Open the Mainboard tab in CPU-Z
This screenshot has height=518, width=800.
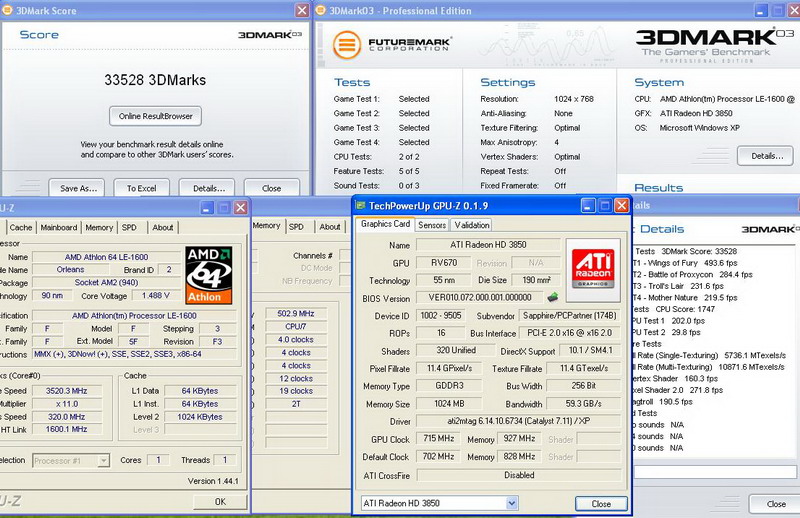pyautogui.click(x=59, y=228)
